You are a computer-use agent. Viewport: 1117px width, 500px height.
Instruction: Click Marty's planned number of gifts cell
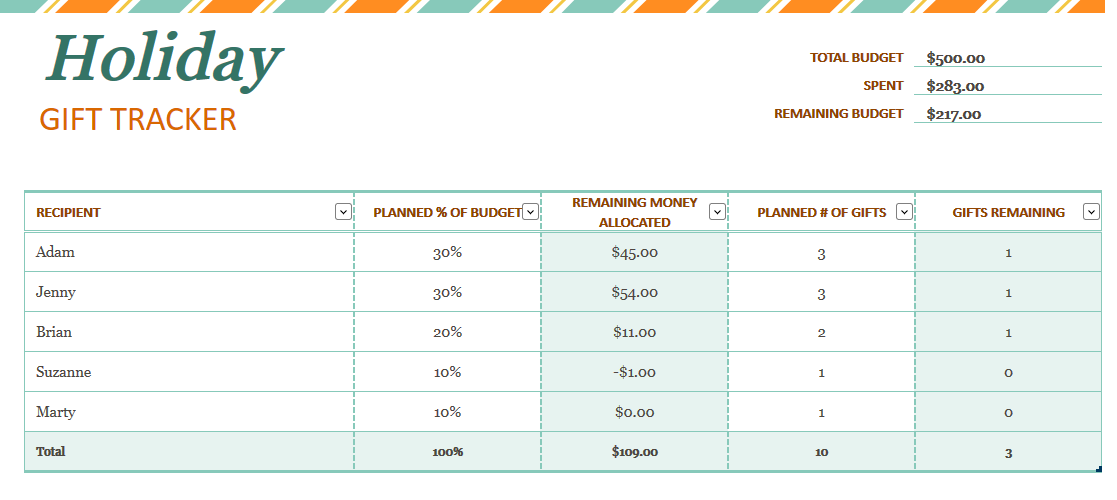[821, 412]
